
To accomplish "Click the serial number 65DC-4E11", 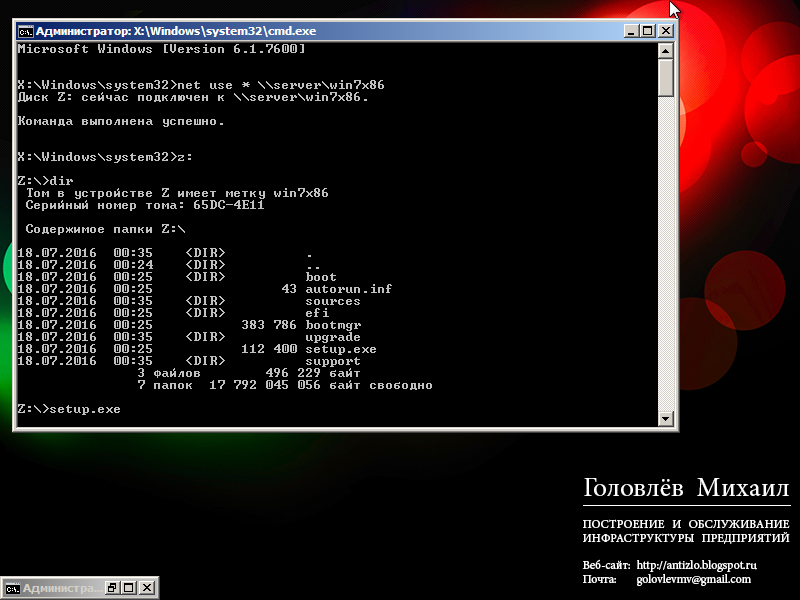I will point(229,205).
